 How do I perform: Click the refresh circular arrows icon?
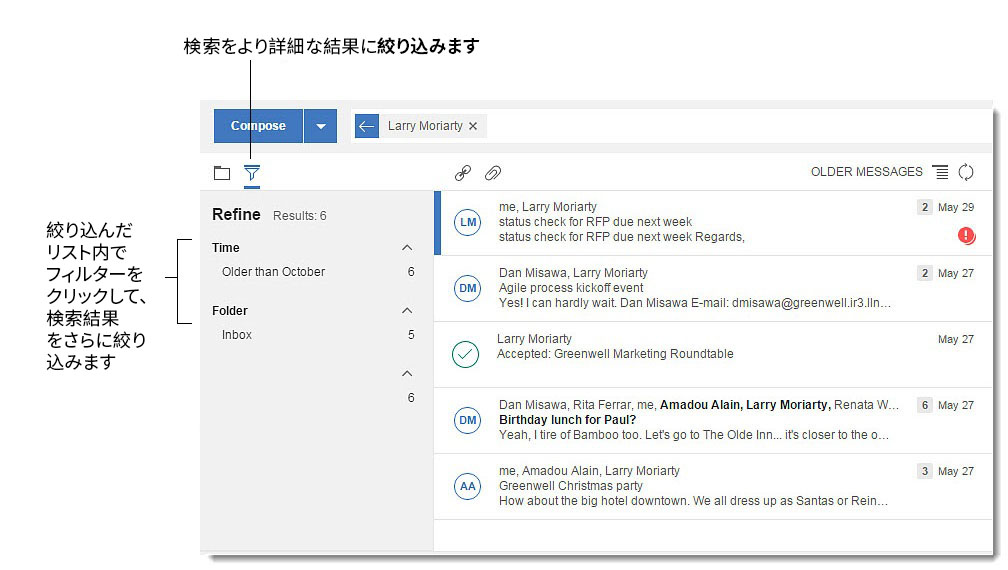coord(966,172)
